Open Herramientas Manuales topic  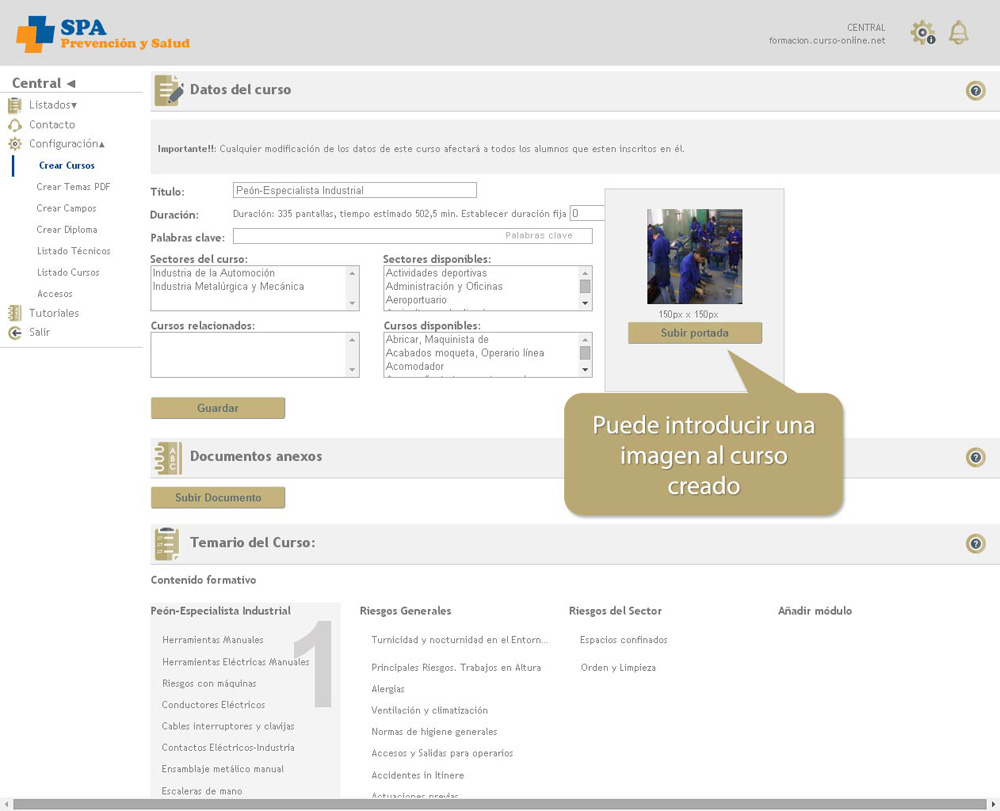[x=212, y=640]
